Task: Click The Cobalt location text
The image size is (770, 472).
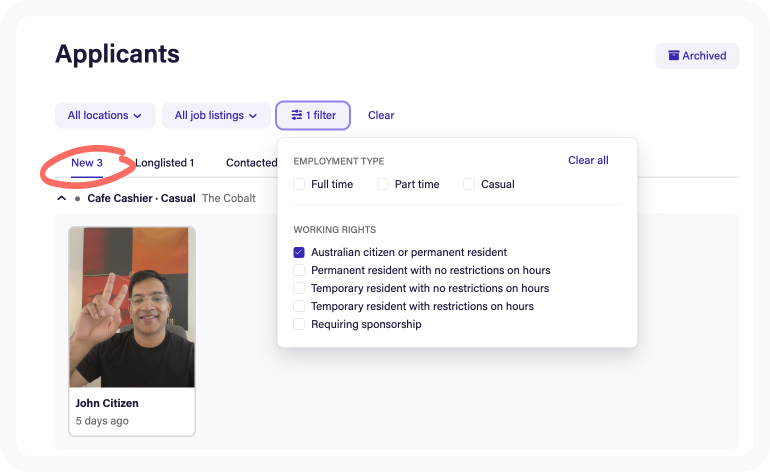Action: (x=229, y=198)
